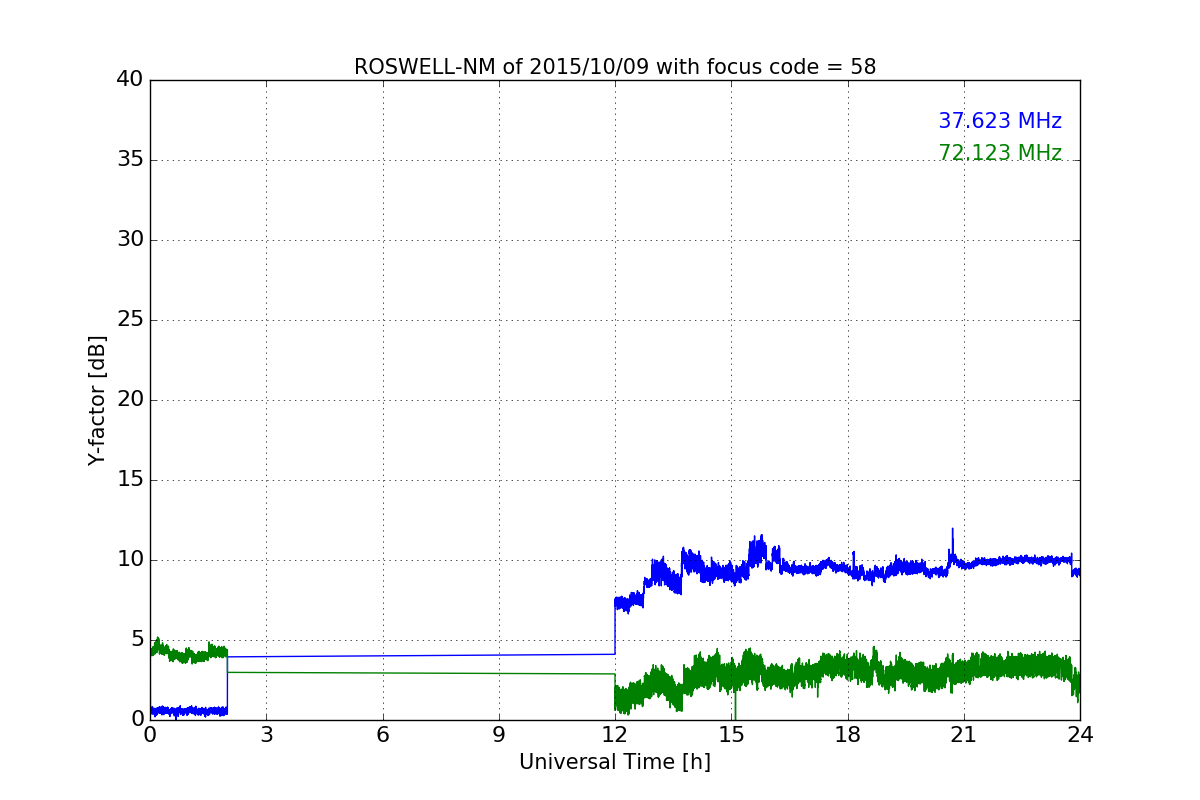Click the y-axis tick label '25'
The height and width of the screenshot is (800, 1200).
pos(130,320)
